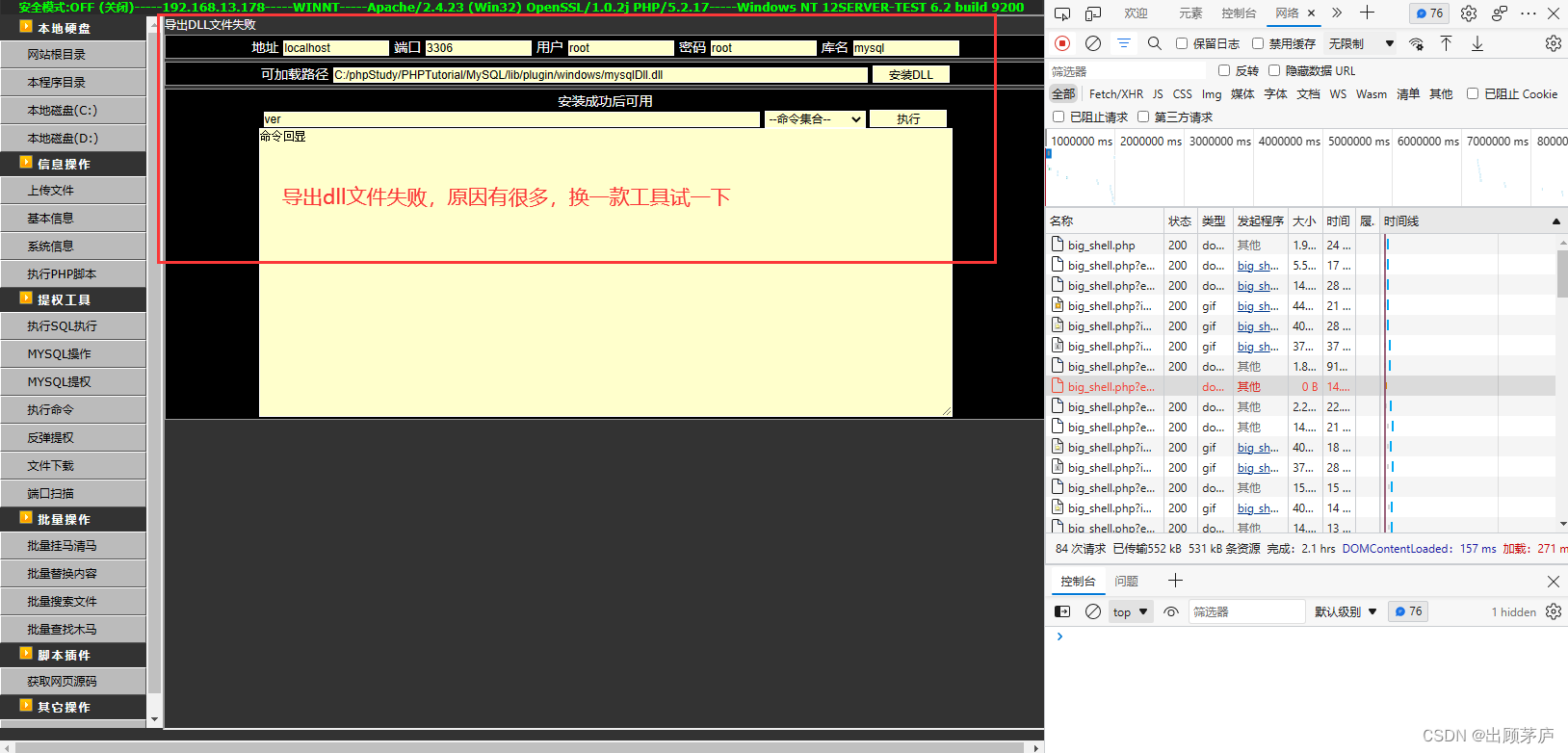1568x753 pixels.
Task: Filter requests by CSS type
Action: coord(1182,93)
